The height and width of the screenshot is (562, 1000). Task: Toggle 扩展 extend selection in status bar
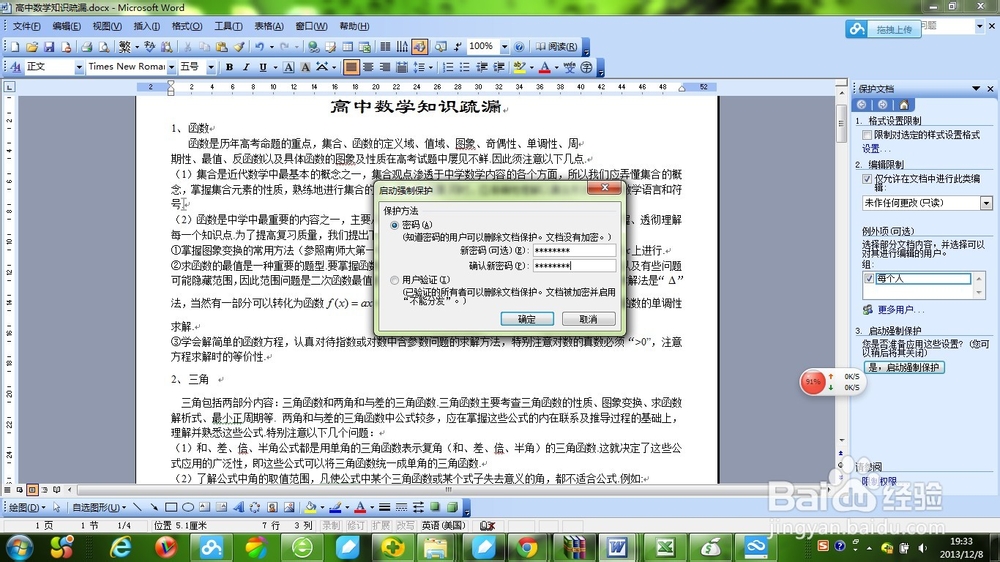380,526
